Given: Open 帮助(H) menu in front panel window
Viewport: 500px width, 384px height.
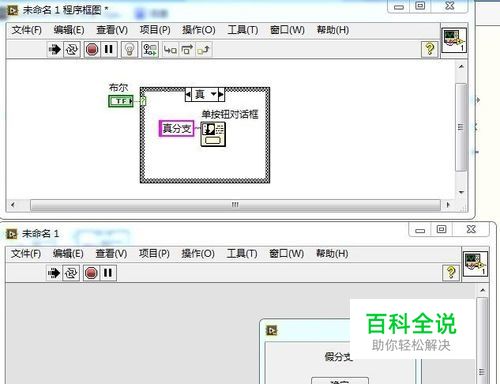Looking at the screenshot, I should (x=332, y=254).
